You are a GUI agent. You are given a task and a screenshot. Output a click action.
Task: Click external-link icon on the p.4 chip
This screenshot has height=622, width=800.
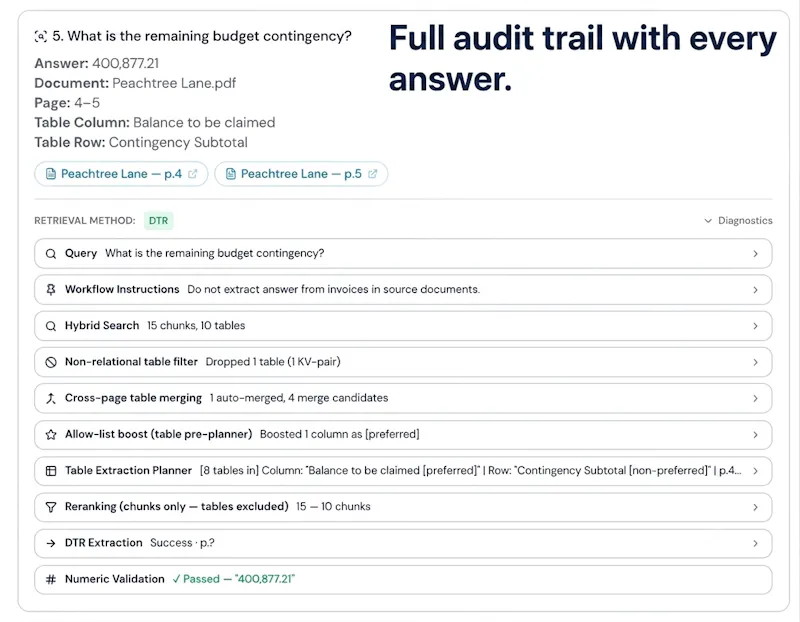(192, 174)
